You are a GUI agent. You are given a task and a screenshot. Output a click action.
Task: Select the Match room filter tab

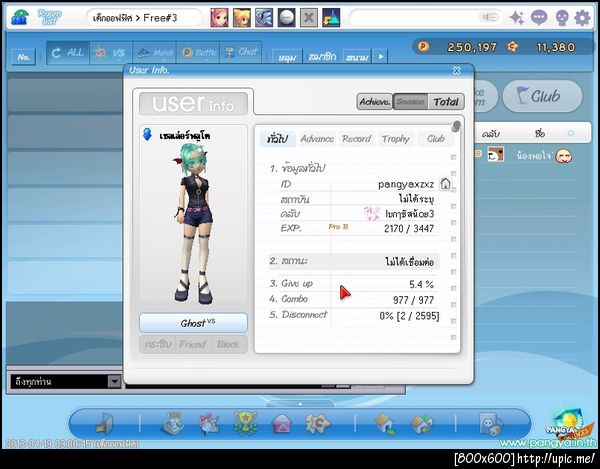tap(154, 53)
